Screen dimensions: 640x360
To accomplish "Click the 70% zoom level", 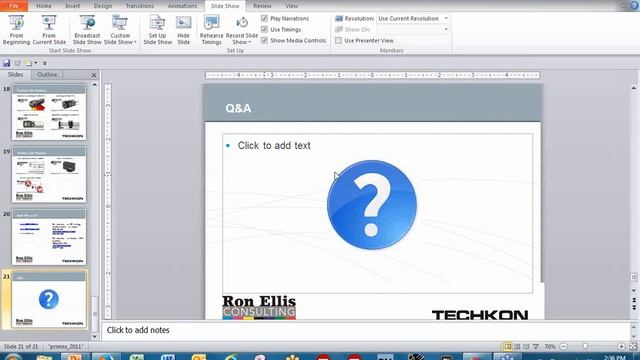I will coord(550,347).
